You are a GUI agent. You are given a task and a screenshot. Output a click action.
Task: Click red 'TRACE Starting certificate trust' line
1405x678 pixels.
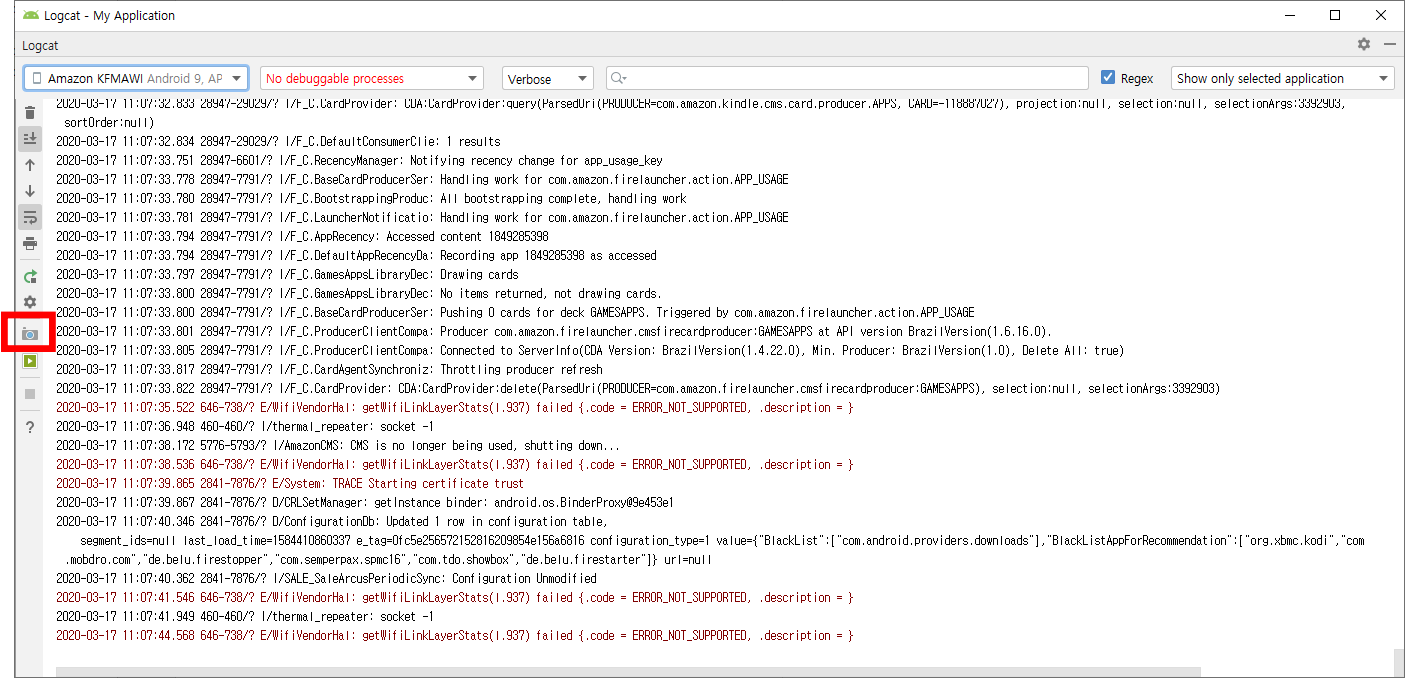290,483
